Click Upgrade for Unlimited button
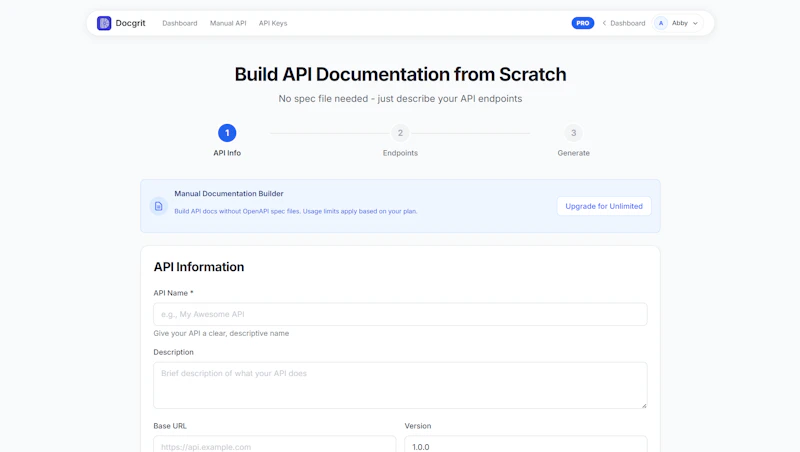This screenshot has width=800, height=452. click(x=604, y=206)
